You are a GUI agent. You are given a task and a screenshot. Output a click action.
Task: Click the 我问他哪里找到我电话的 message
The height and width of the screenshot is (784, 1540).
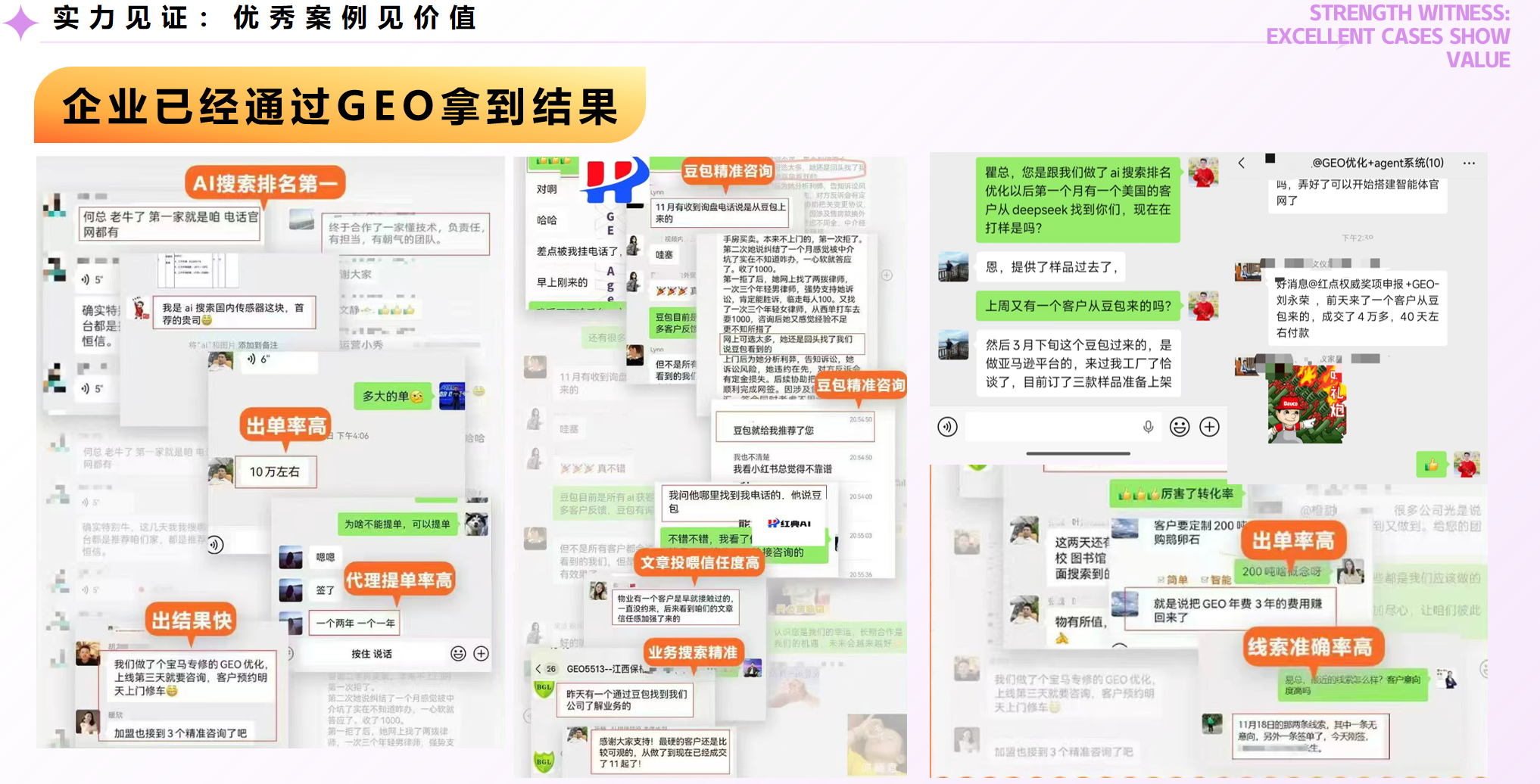[x=745, y=502]
